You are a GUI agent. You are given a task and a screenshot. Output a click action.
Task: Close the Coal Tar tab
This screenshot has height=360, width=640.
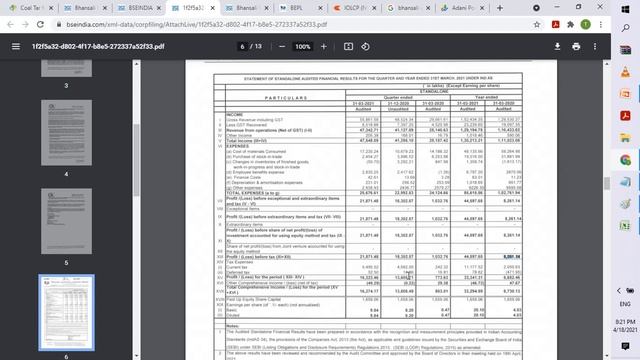51,8
